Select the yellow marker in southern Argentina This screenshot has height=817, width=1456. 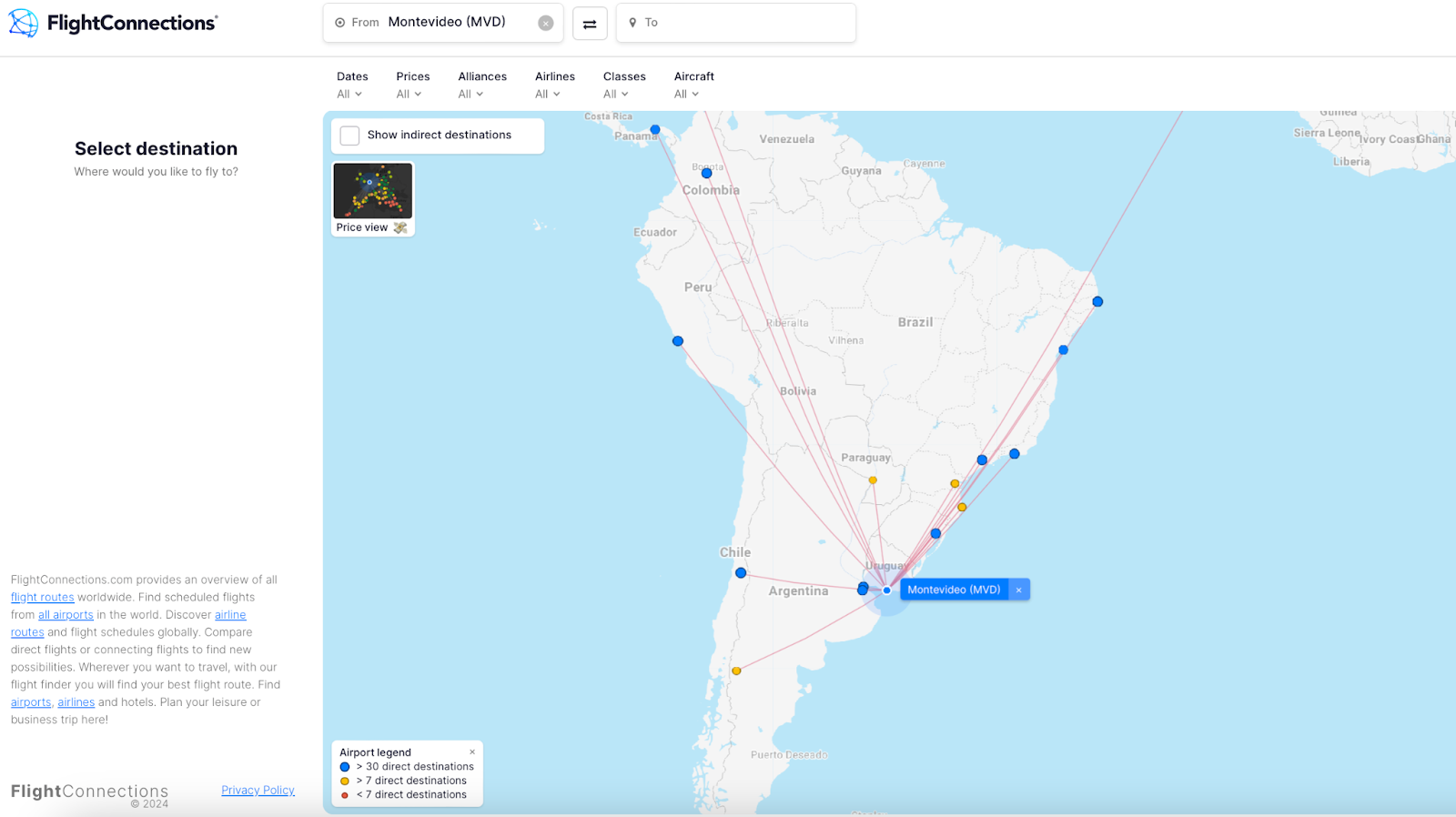pos(736,671)
